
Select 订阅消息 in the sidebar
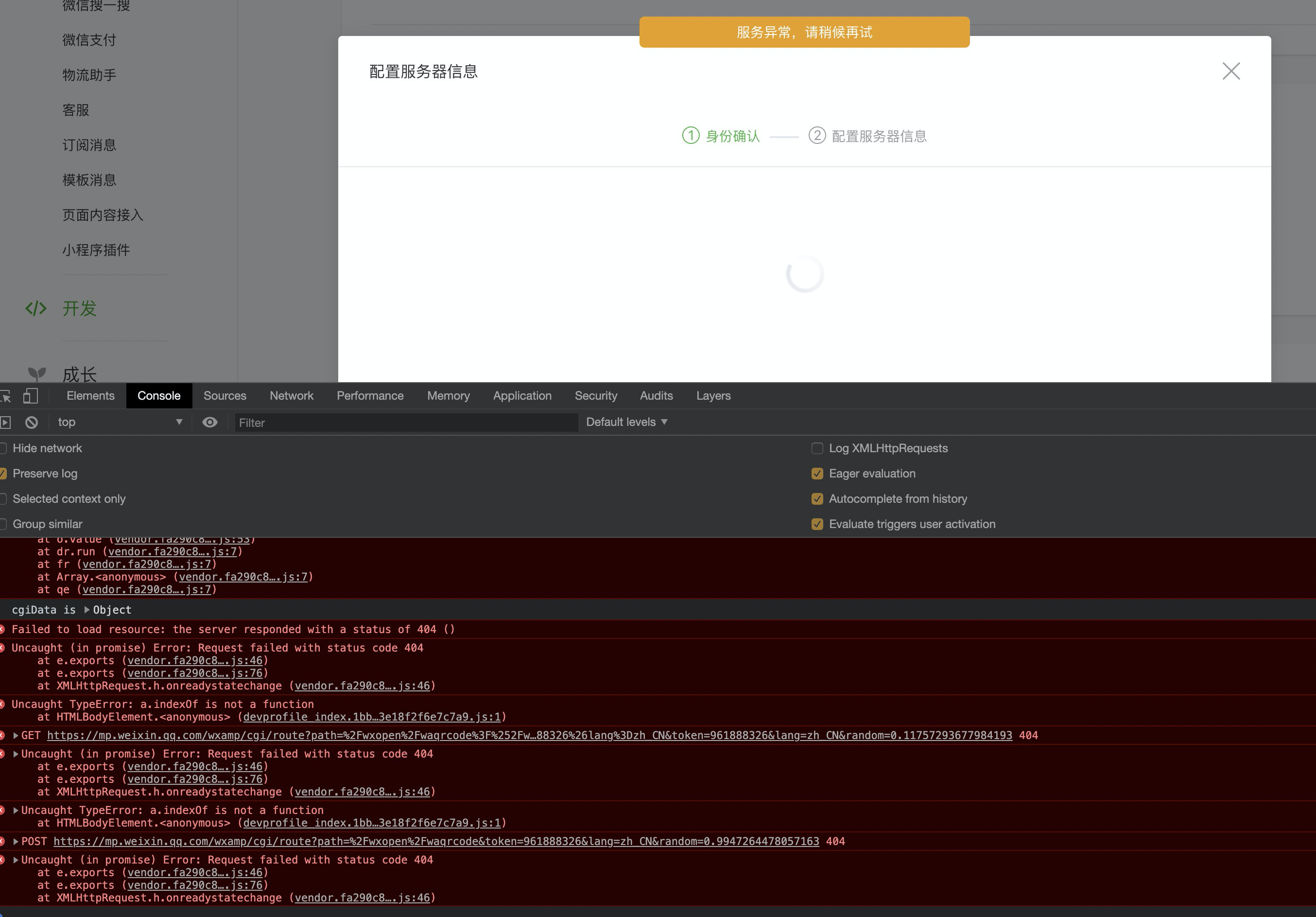[89, 145]
